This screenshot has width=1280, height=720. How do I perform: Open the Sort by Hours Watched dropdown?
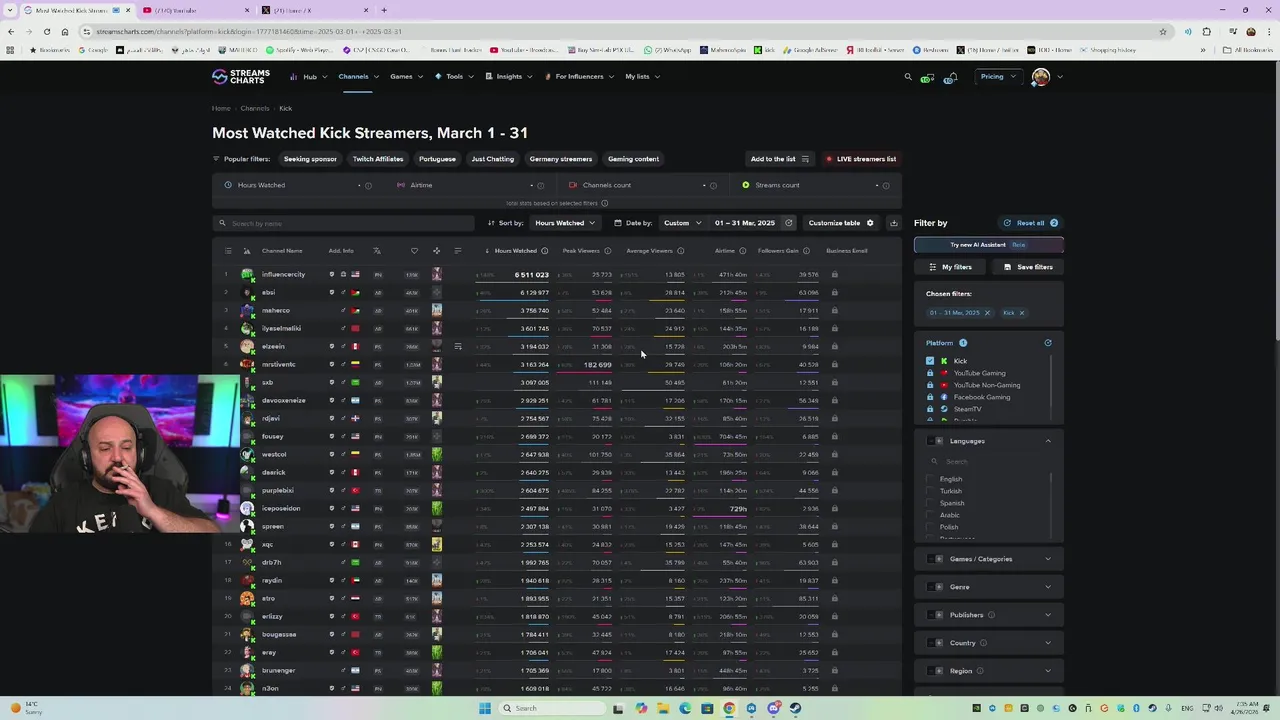click(564, 223)
